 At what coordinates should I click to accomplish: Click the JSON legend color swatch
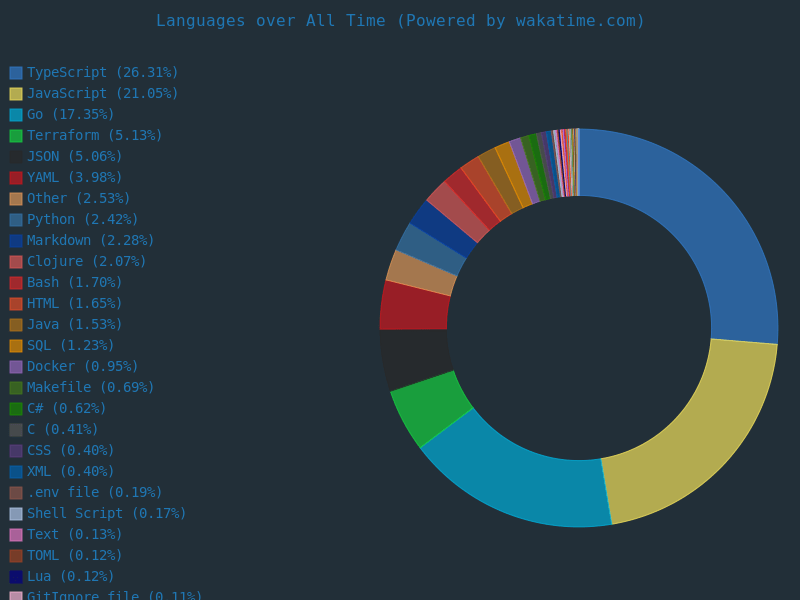click(x=16, y=157)
